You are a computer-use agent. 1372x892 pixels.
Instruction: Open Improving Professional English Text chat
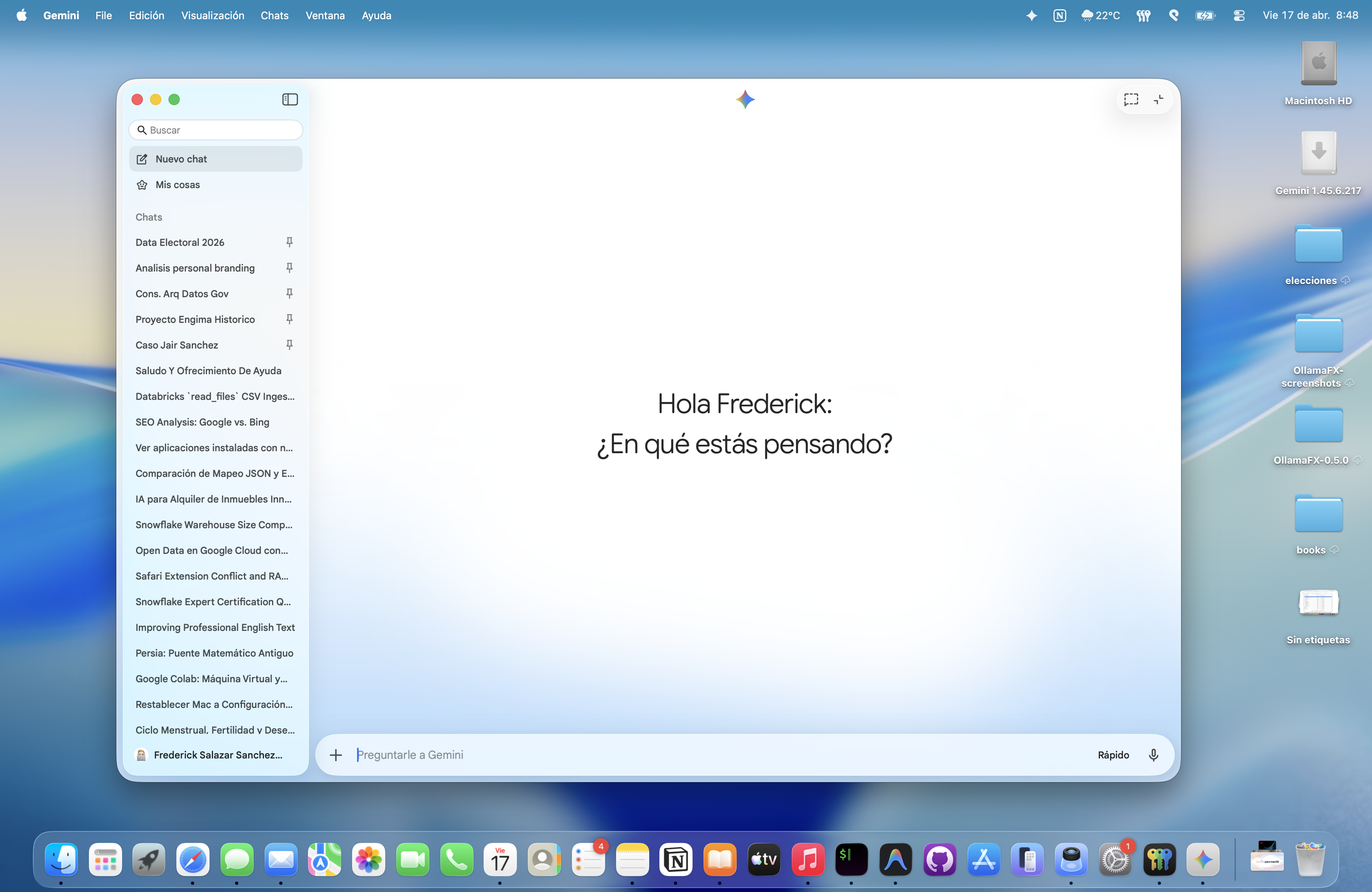(215, 627)
